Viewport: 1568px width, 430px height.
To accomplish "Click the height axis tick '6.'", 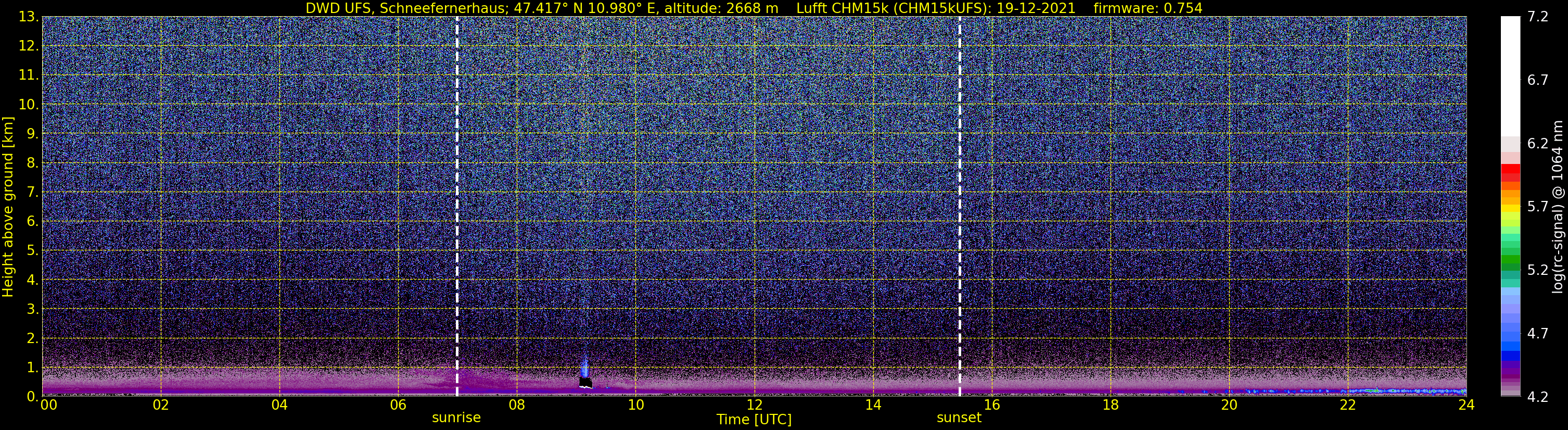I will [32, 222].
